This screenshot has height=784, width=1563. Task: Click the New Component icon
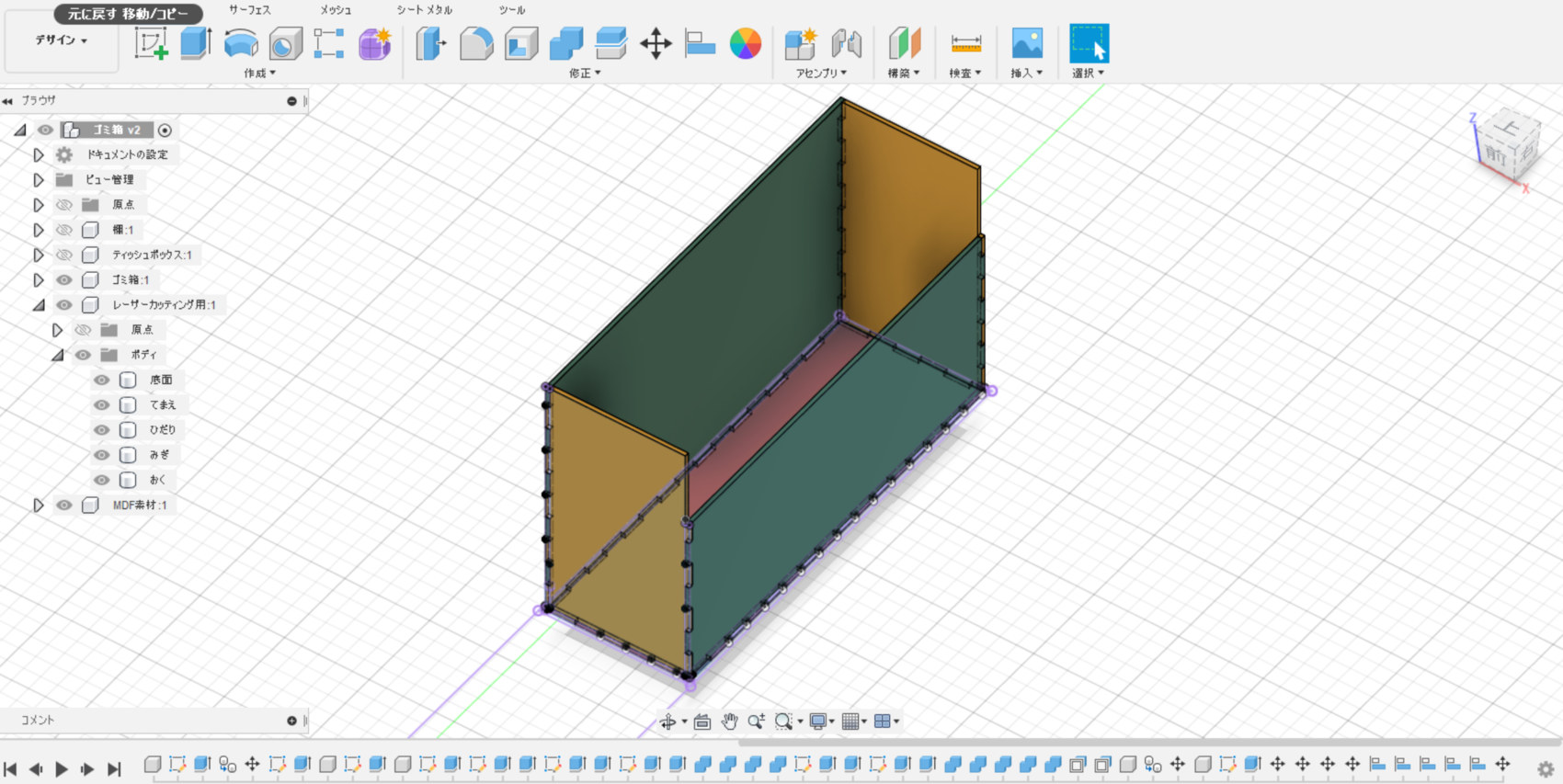[801, 43]
